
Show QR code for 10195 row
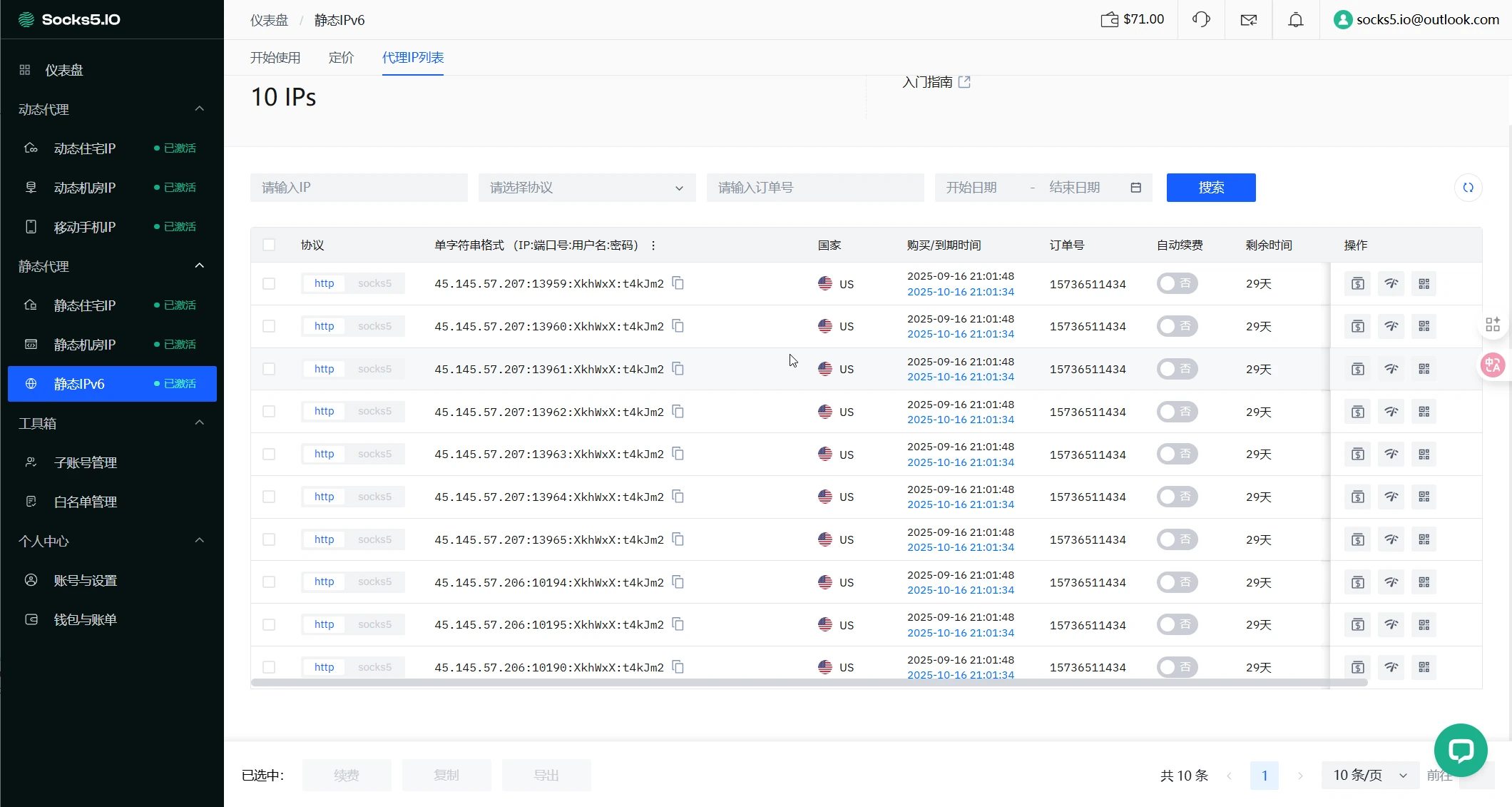[x=1424, y=625]
